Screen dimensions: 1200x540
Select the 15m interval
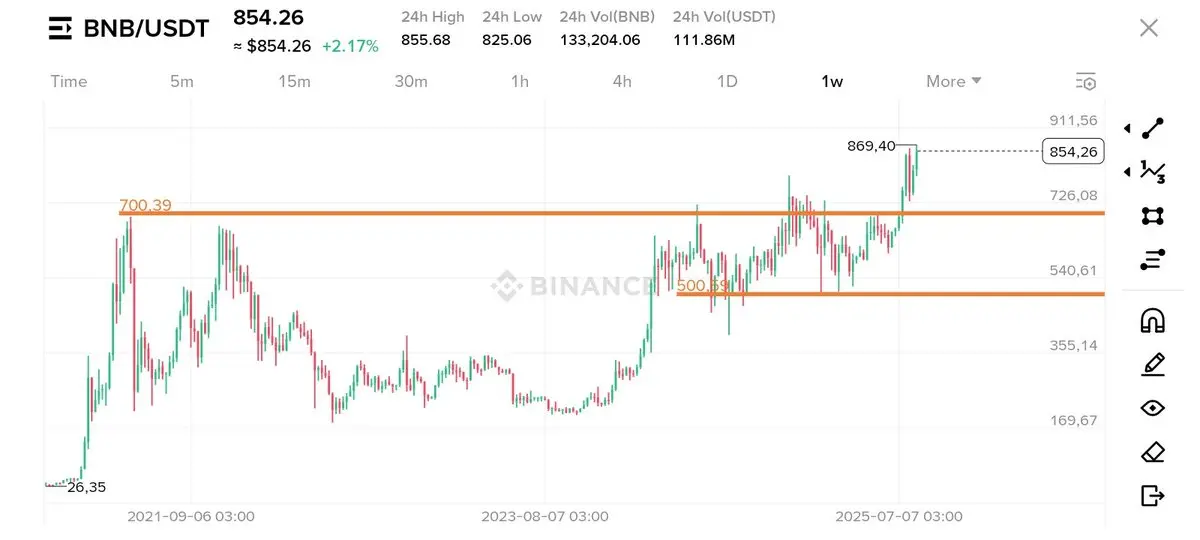[x=294, y=82]
